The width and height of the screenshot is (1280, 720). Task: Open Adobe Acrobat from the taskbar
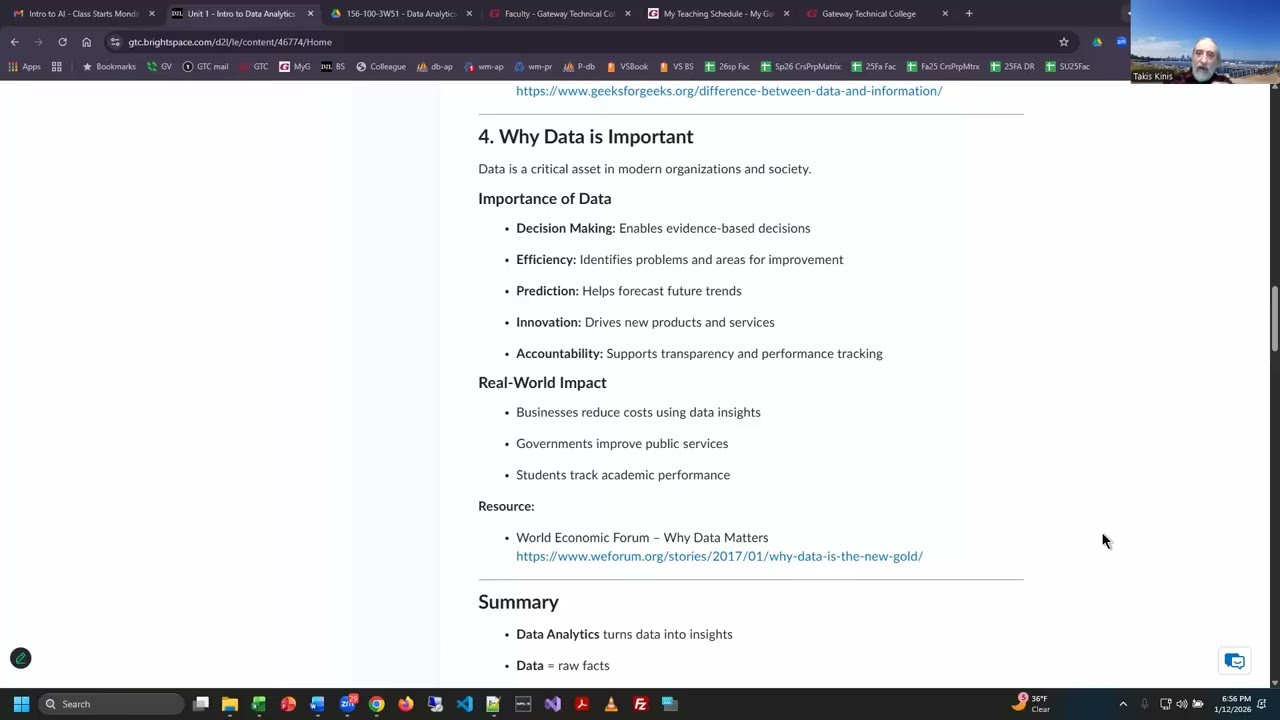pos(581,704)
